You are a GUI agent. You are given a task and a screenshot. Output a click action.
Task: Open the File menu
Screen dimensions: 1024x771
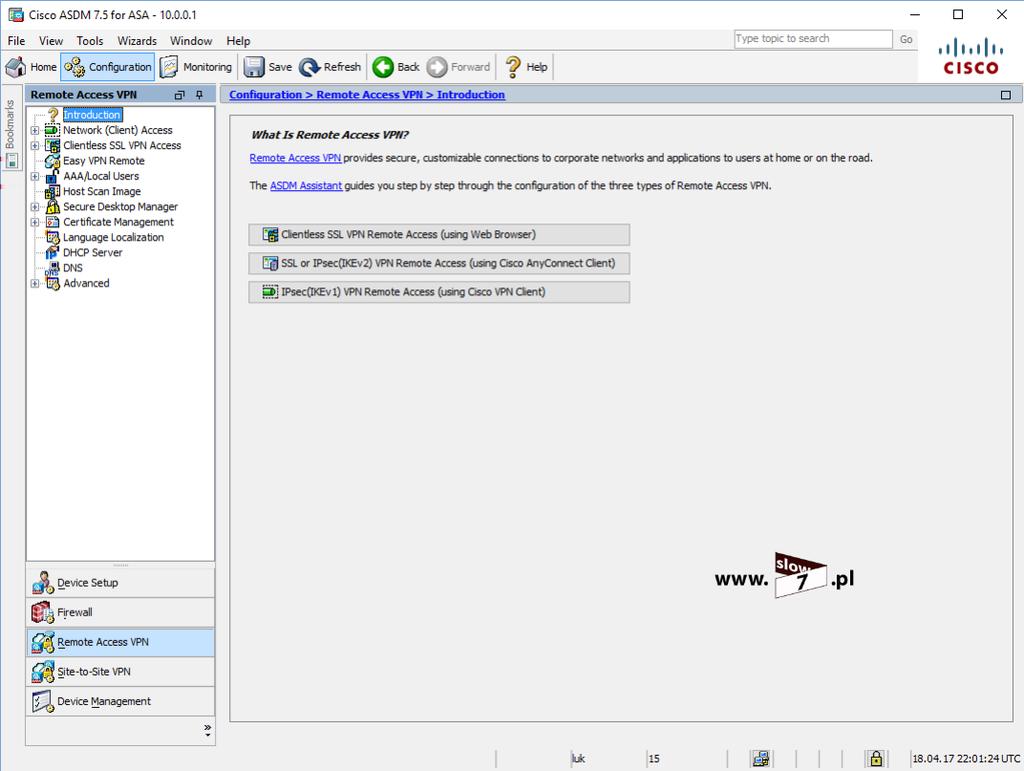[x=16, y=40]
